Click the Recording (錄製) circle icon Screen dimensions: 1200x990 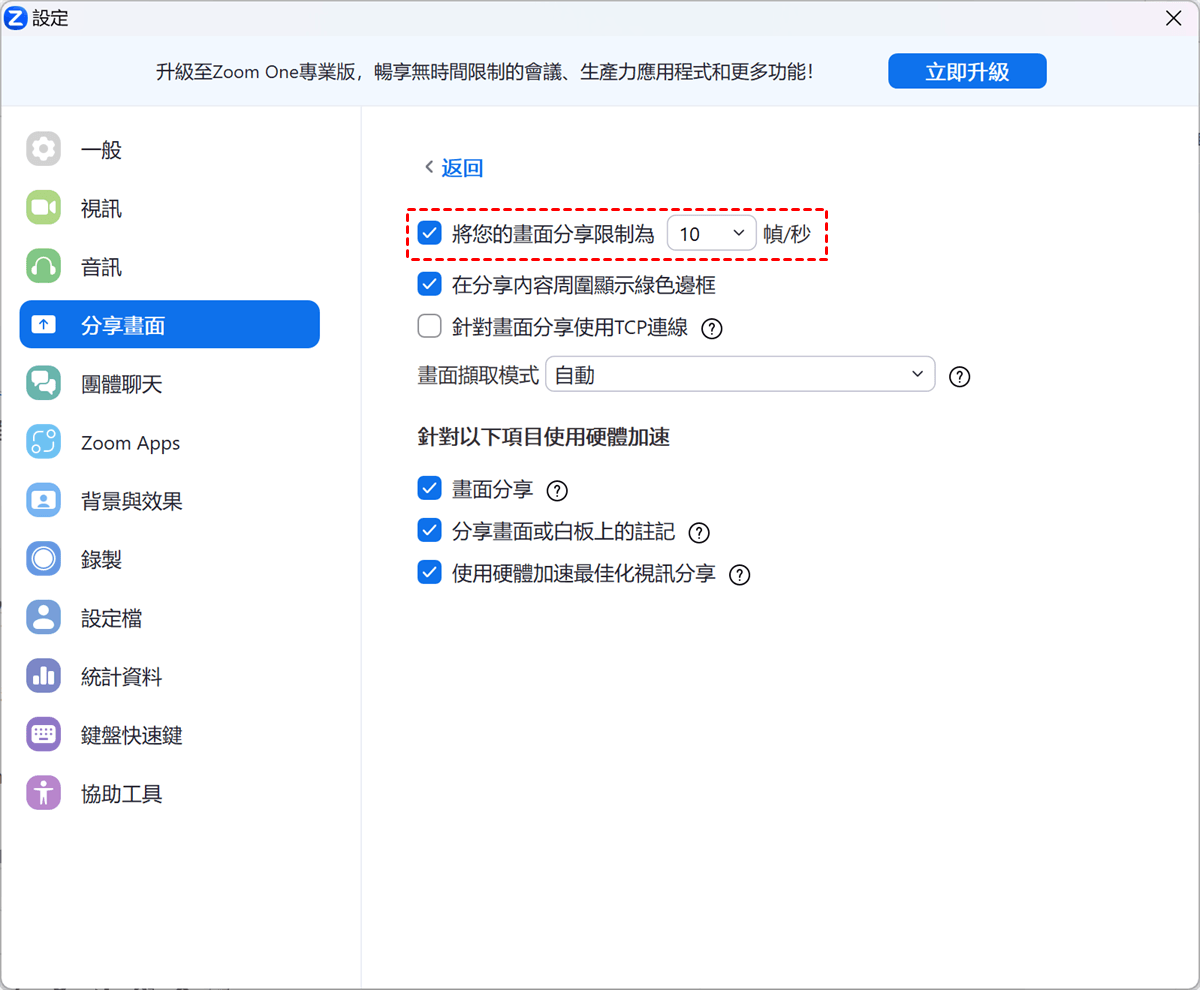pyautogui.click(x=43, y=559)
